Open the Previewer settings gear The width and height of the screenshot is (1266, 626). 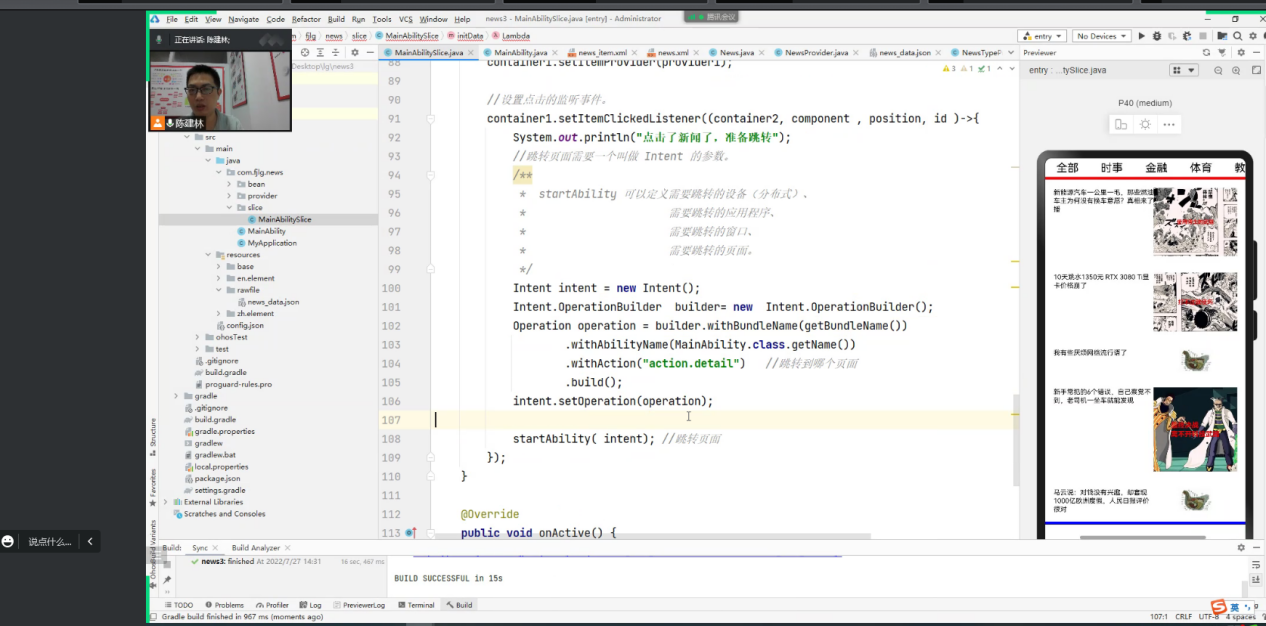(1240, 52)
